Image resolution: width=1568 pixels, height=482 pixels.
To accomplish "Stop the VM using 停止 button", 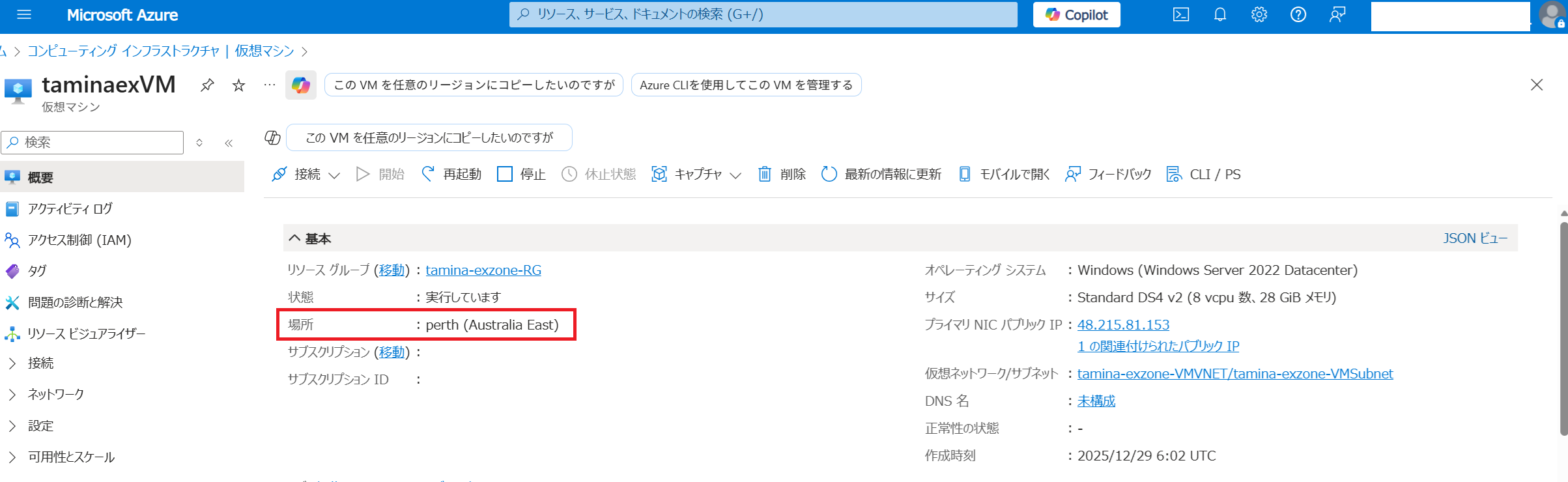I will point(521,174).
